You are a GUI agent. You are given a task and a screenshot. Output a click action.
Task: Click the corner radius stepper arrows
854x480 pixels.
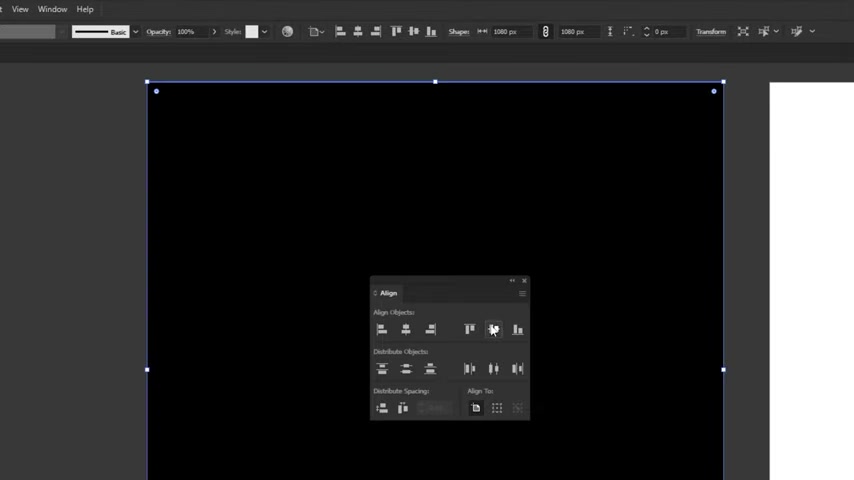[646, 32]
